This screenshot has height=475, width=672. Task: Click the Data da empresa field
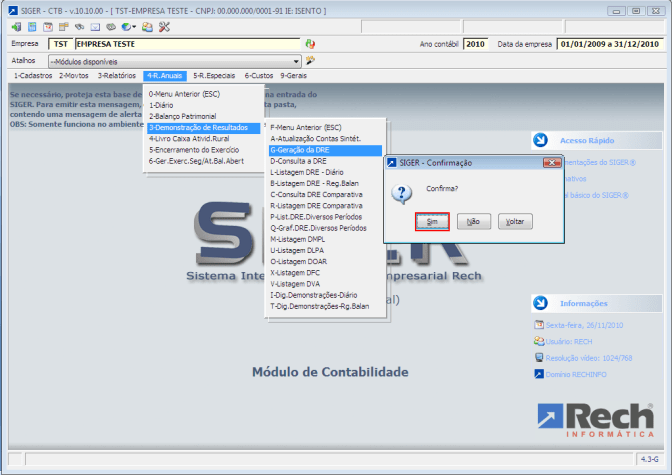pyautogui.click(x=610, y=44)
